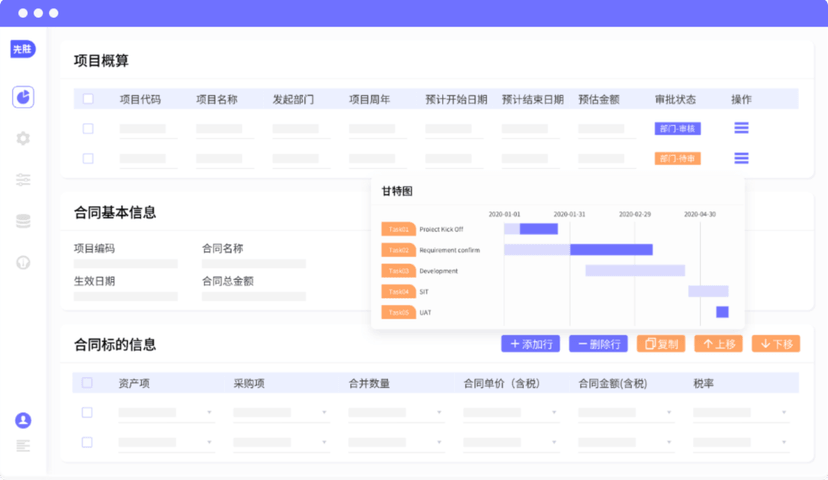Click the 合同名称 input field
The width and height of the screenshot is (828, 480).
[x=254, y=263]
